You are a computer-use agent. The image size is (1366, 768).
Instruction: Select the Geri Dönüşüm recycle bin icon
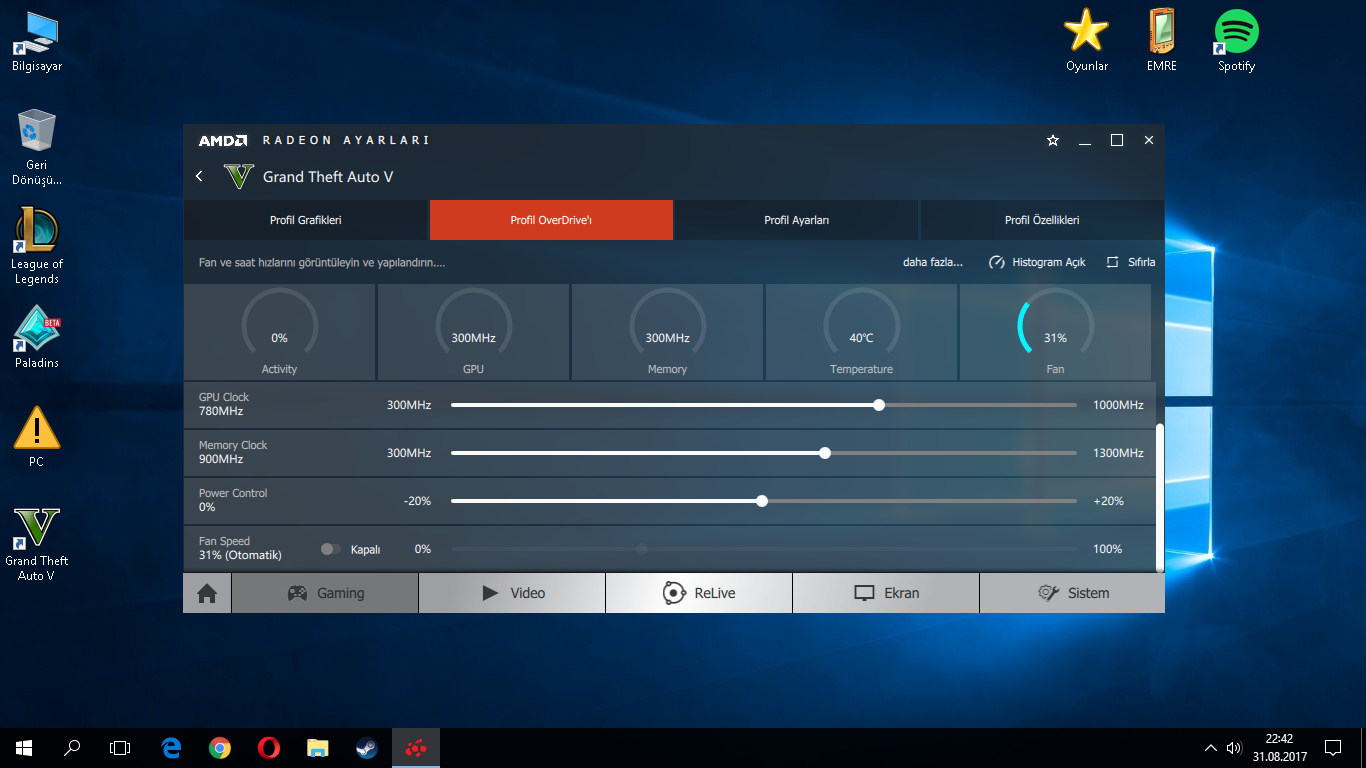[x=37, y=147]
